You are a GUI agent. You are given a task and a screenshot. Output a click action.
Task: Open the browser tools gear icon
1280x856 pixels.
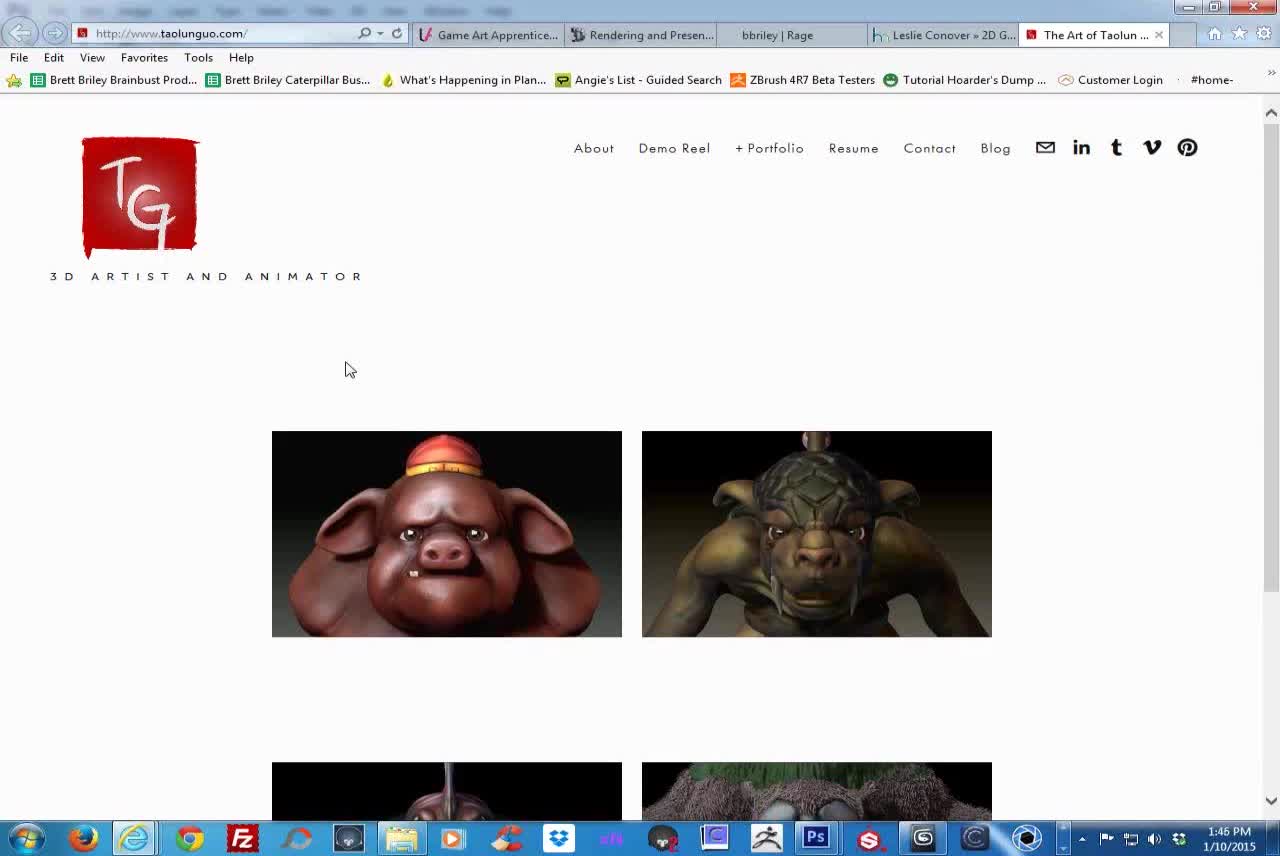tap(1264, 34)
